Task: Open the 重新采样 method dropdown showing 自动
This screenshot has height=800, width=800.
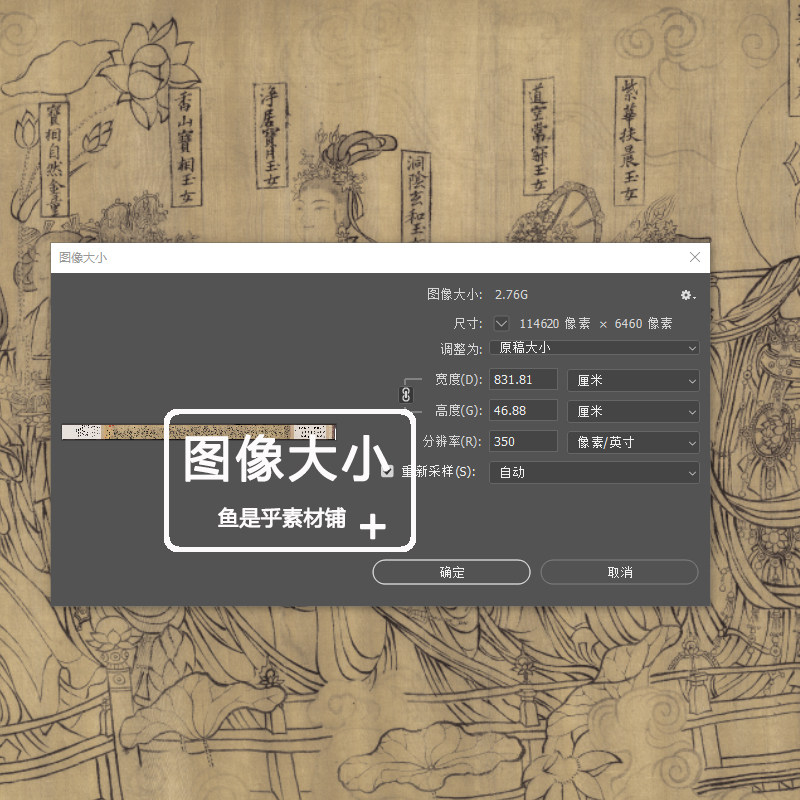Action: [593, 472]
